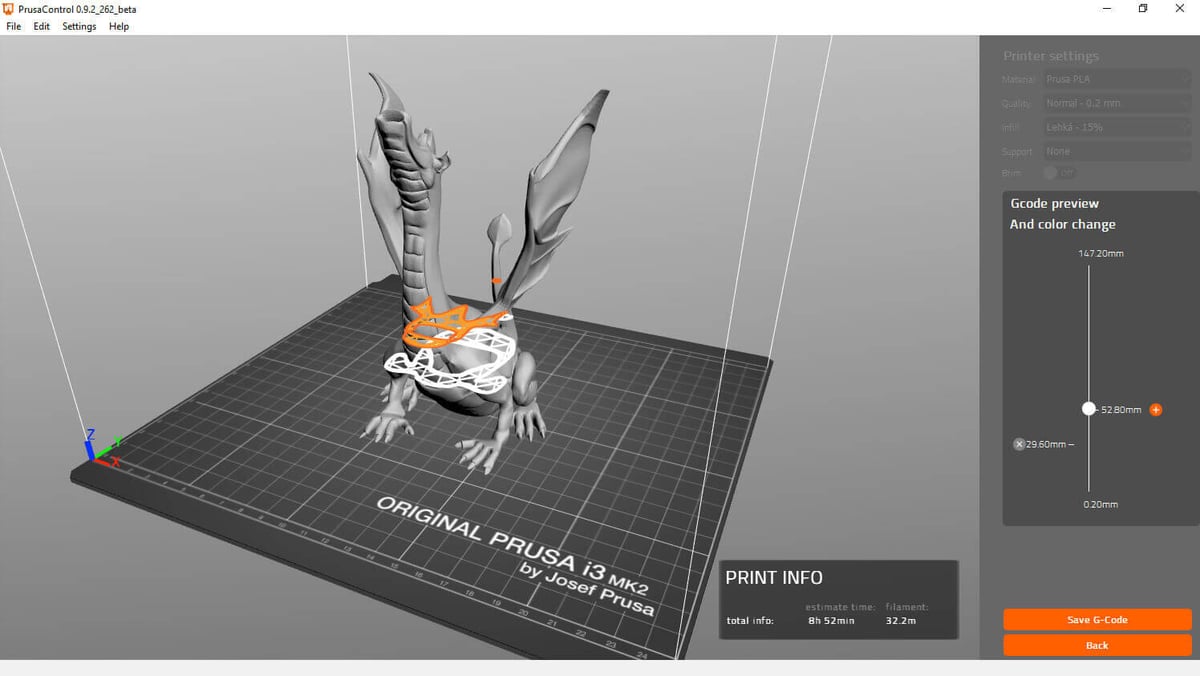Click the layer slider handle at 52.80mm
Image resolution: width=1200 pixels, height=676 pixels.
[1088, 409]
